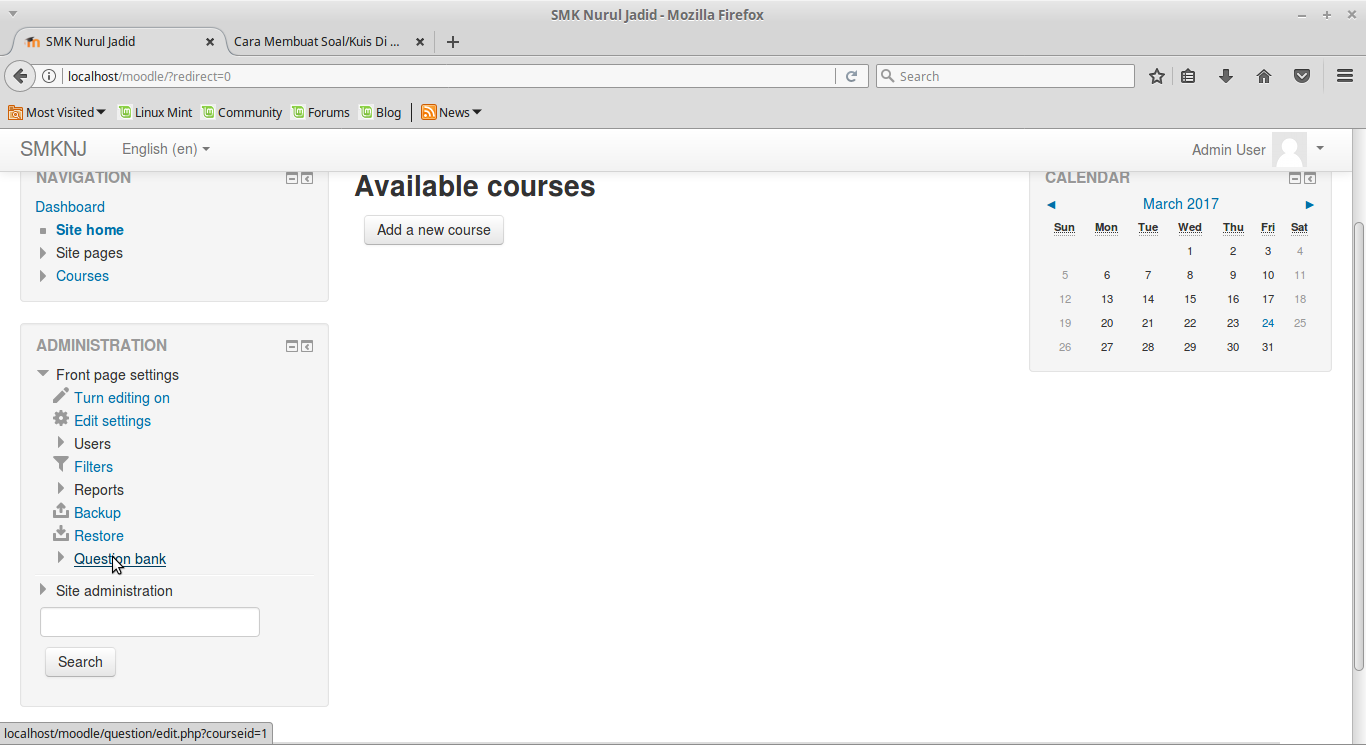Collapse the Calendar block
Image resolution: width=1366 pixels, height=745 pixels.
click(1294, 177)
